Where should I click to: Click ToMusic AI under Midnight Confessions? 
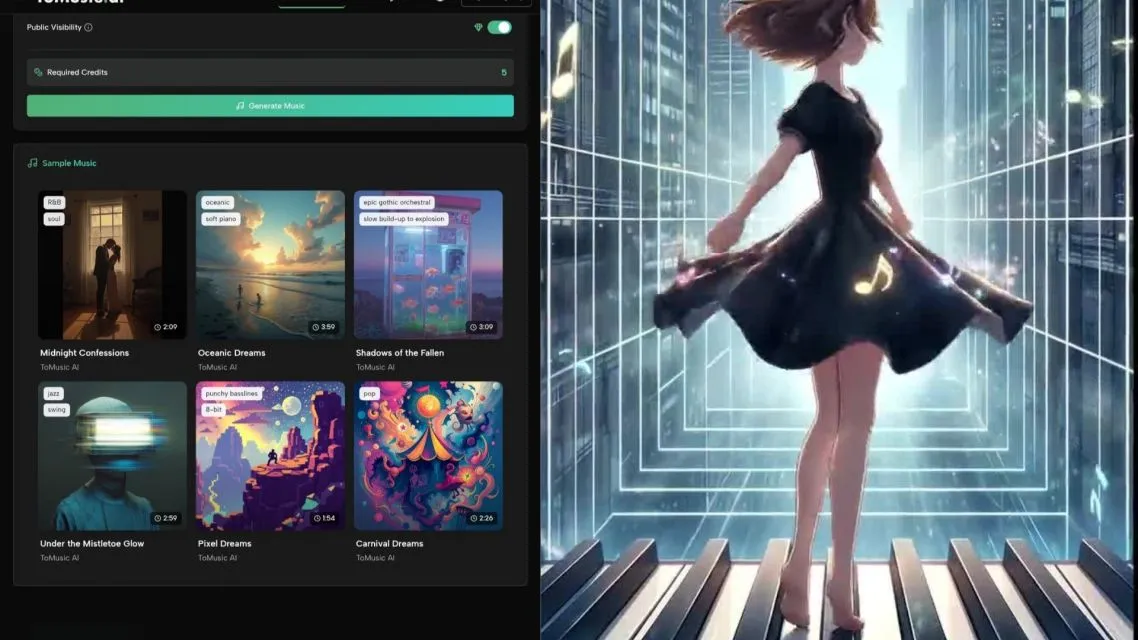point(60,367)
